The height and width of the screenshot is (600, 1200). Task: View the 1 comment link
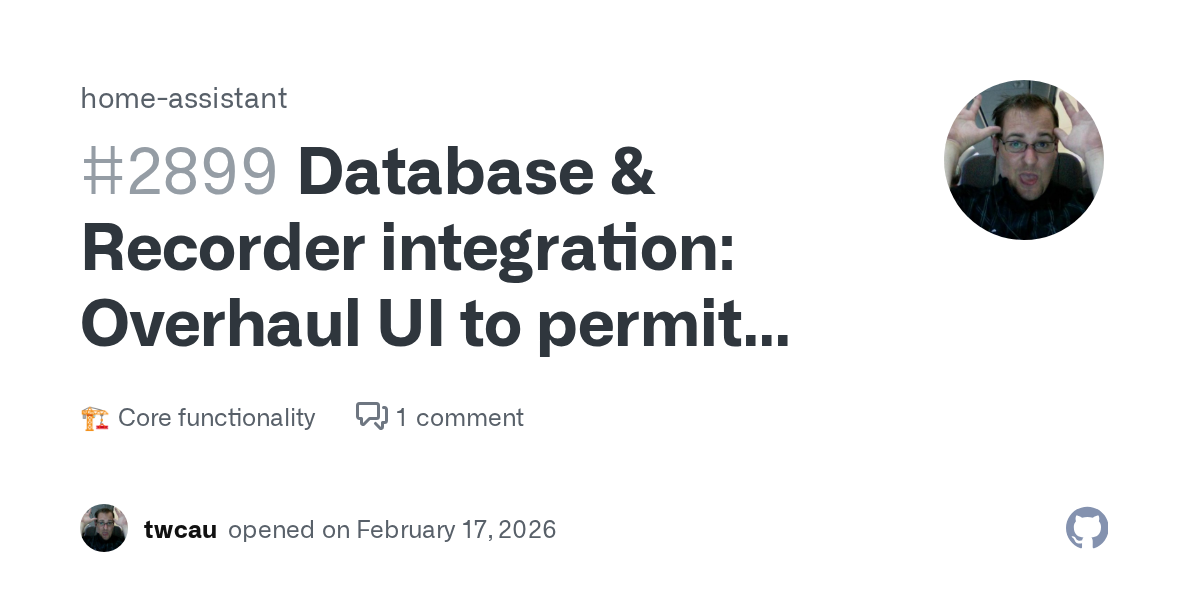(459, 417)
